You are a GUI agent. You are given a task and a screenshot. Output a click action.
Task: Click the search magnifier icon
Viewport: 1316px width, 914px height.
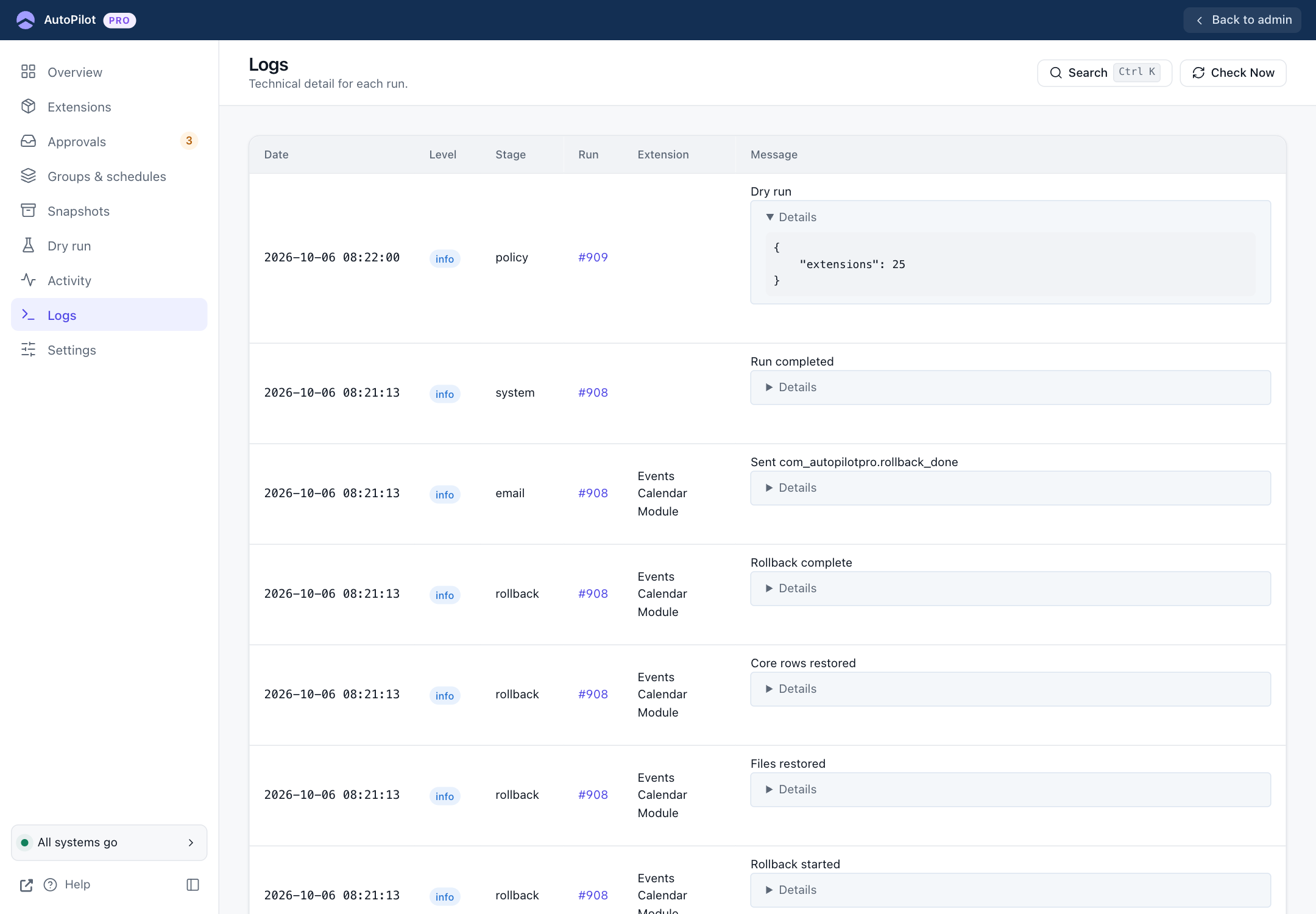[1056, 73]
